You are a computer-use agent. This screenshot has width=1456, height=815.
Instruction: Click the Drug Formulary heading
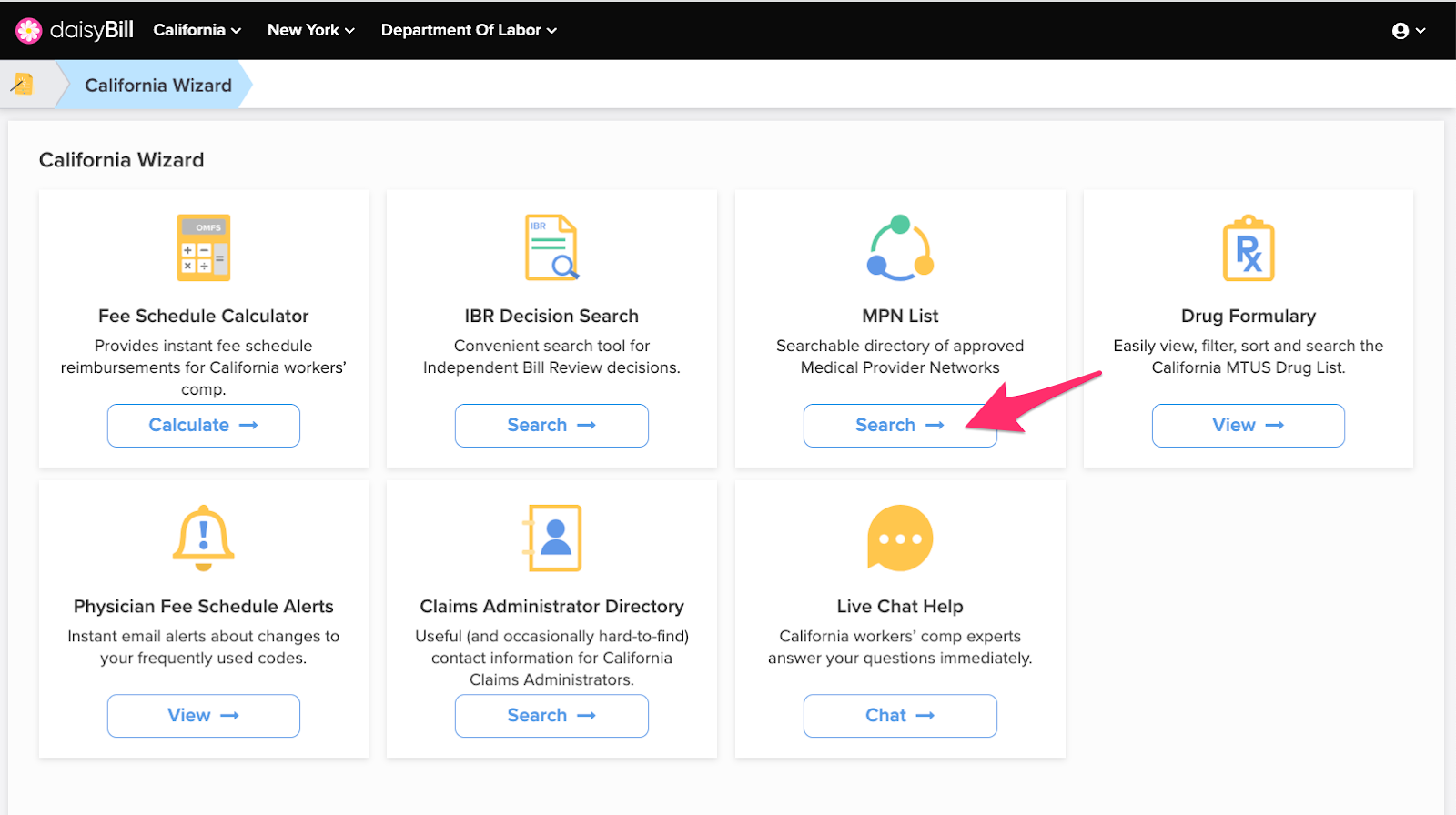click(1249, 316)
